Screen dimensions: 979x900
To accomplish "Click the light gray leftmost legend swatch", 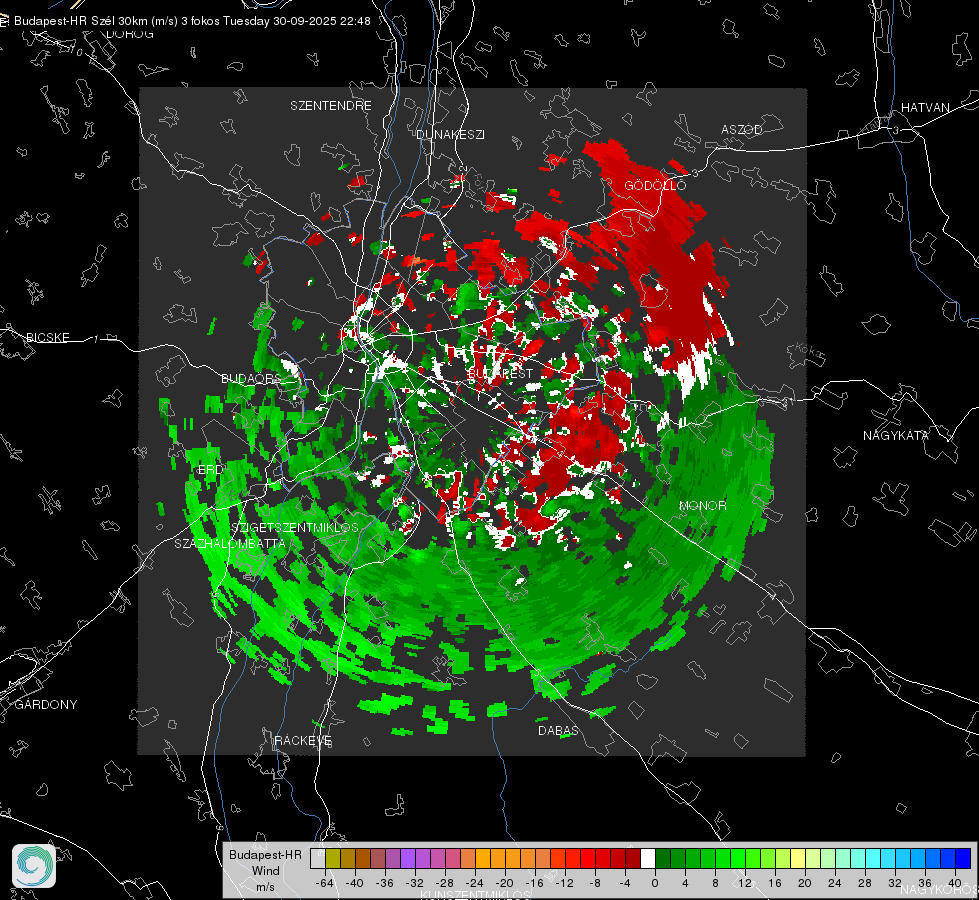I will coord(318,859).
